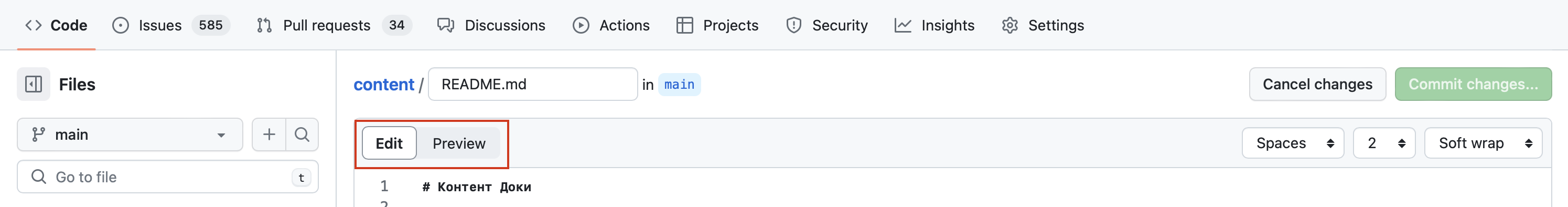Collapse the file tree side panel icon
This screenshot has height=207, width=1568.
tap(34, 84)
